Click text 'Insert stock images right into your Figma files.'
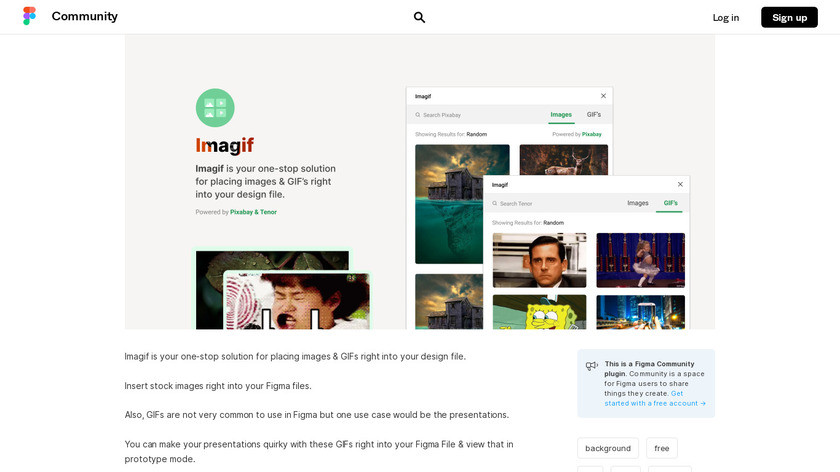 pyautogui.click(x=218, y=386)
